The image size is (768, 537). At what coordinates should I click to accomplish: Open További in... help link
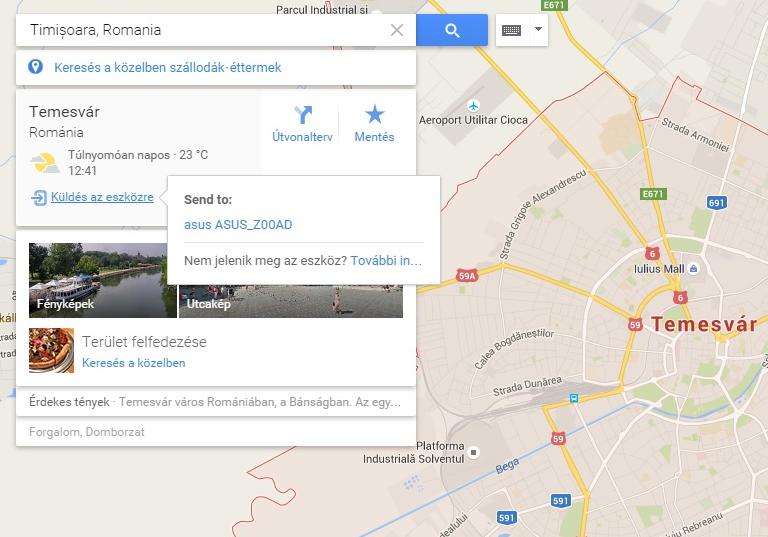click(x=386, y=261)
